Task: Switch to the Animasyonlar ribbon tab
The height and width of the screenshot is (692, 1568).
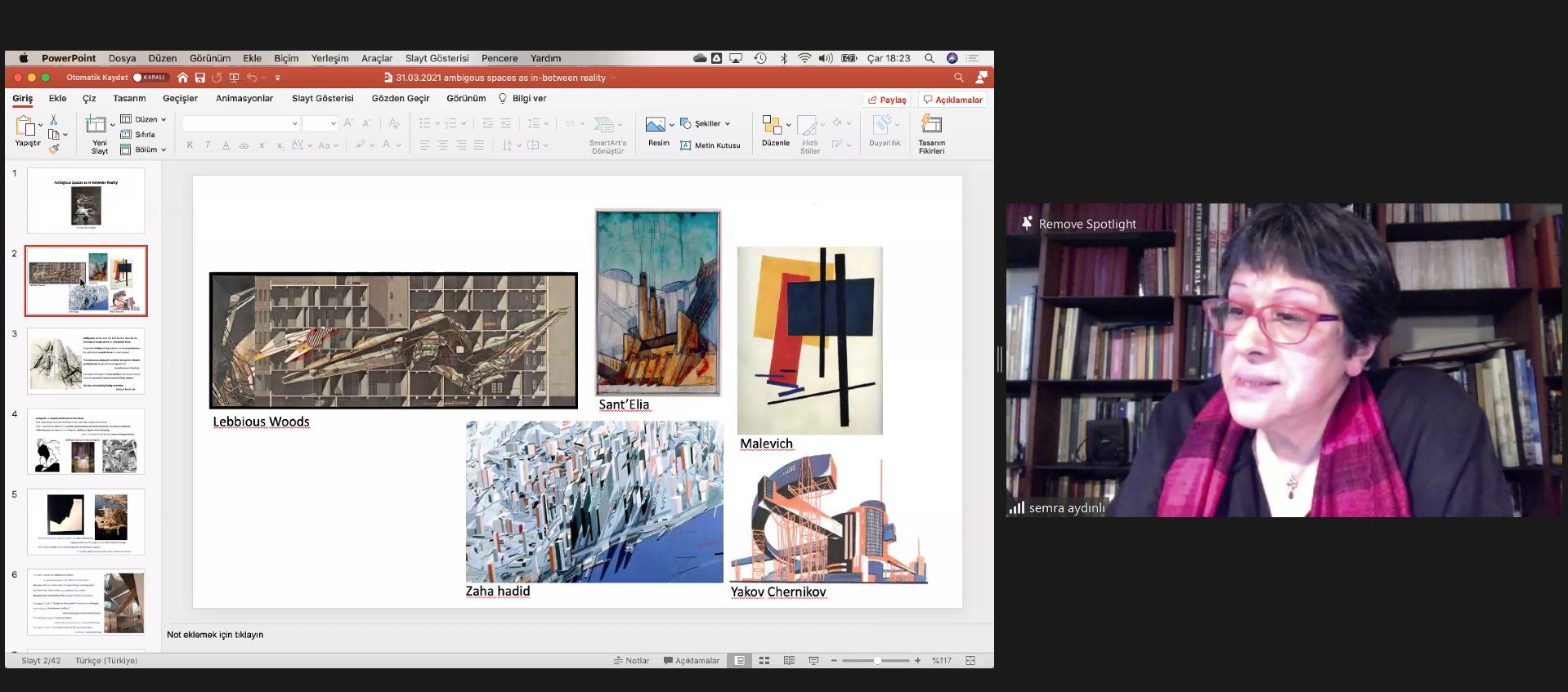Action: tap(244, 98)
